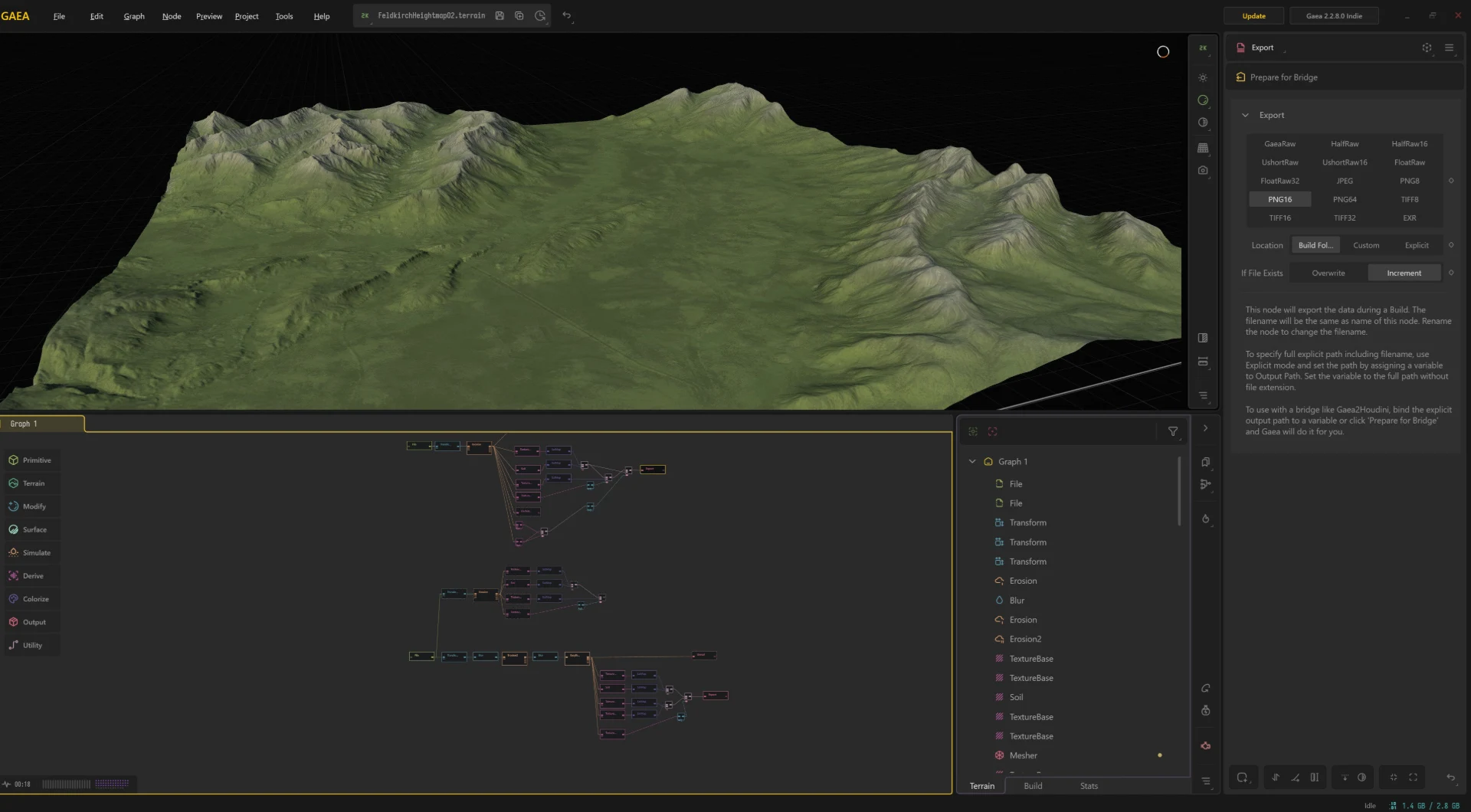Click the node list vertical scrollbar
This screenshot has height=812, width=1471.
tap(1179, 491)
